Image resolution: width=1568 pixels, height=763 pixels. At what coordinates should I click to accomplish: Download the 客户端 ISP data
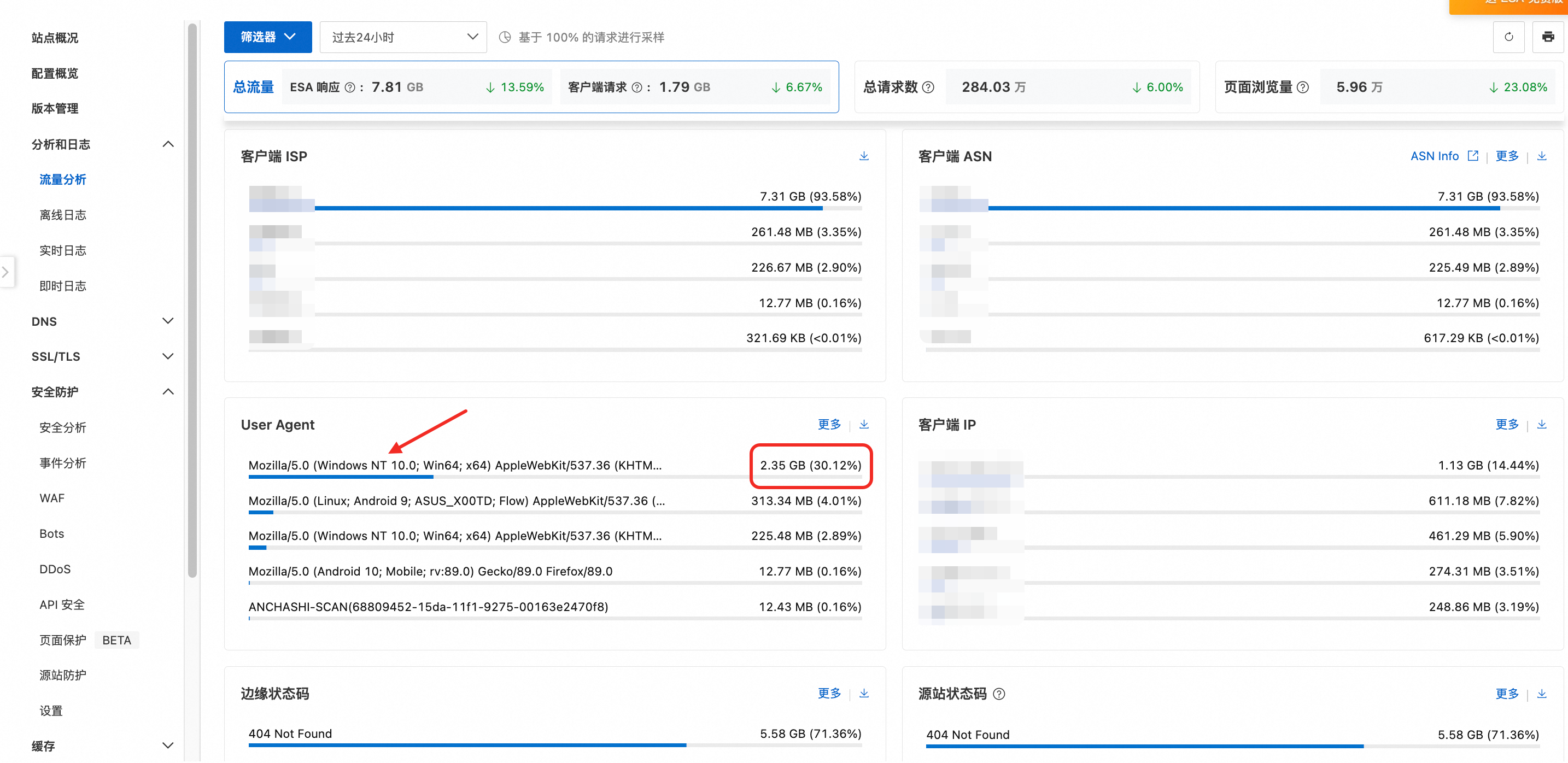point(863,156)
